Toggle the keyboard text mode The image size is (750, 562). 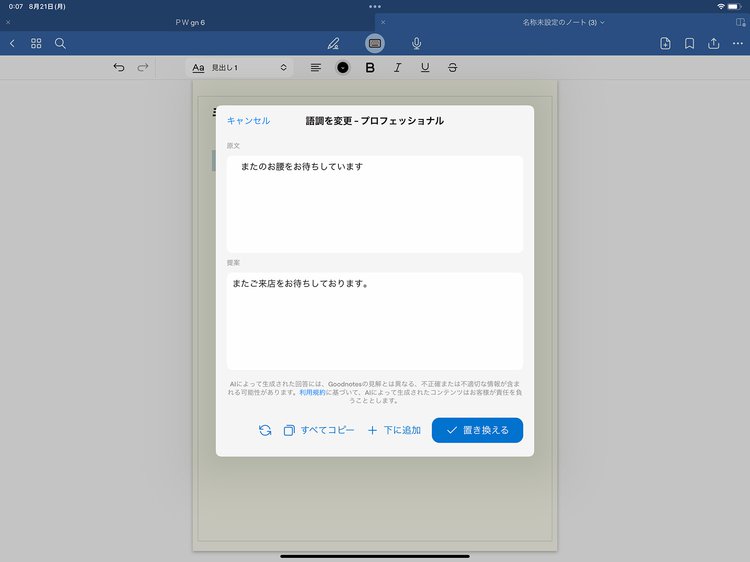click(x=375, y=44)
